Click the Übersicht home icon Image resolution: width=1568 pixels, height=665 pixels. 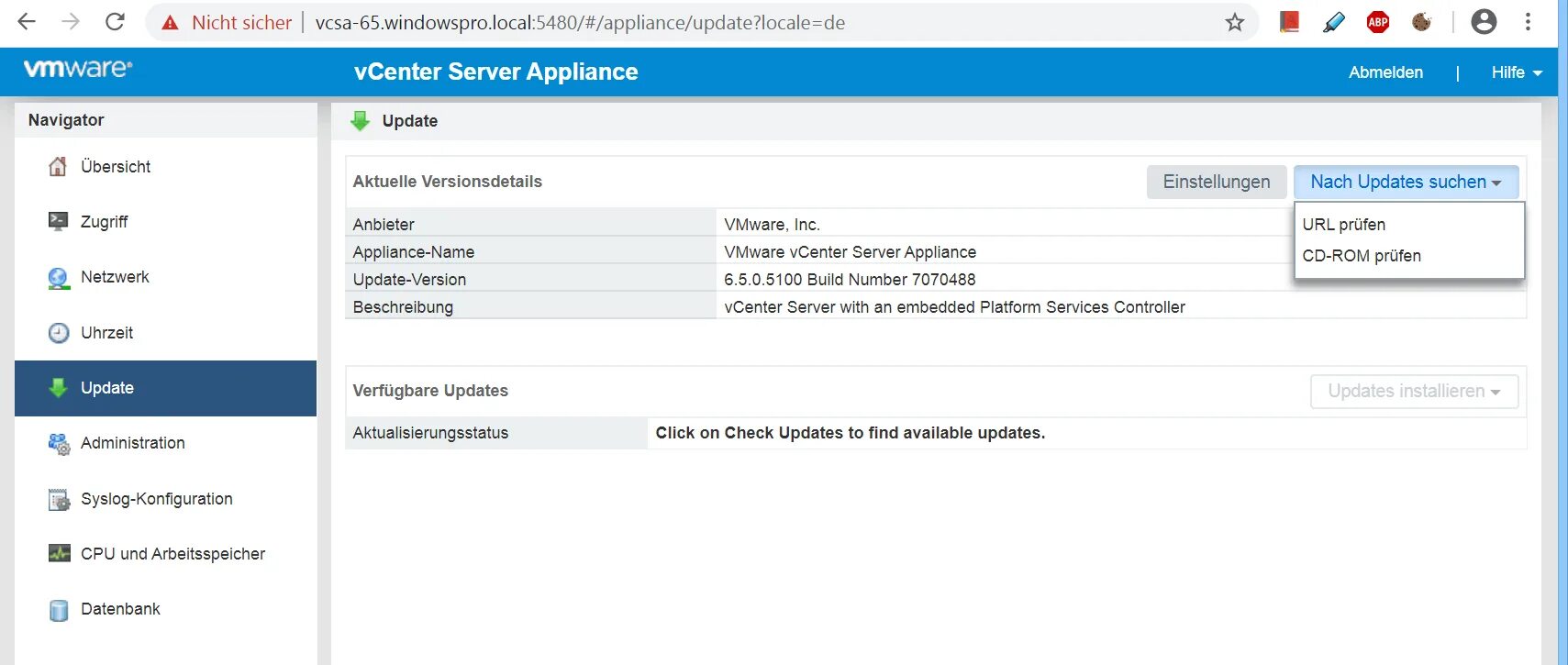(x=58, y=167)
